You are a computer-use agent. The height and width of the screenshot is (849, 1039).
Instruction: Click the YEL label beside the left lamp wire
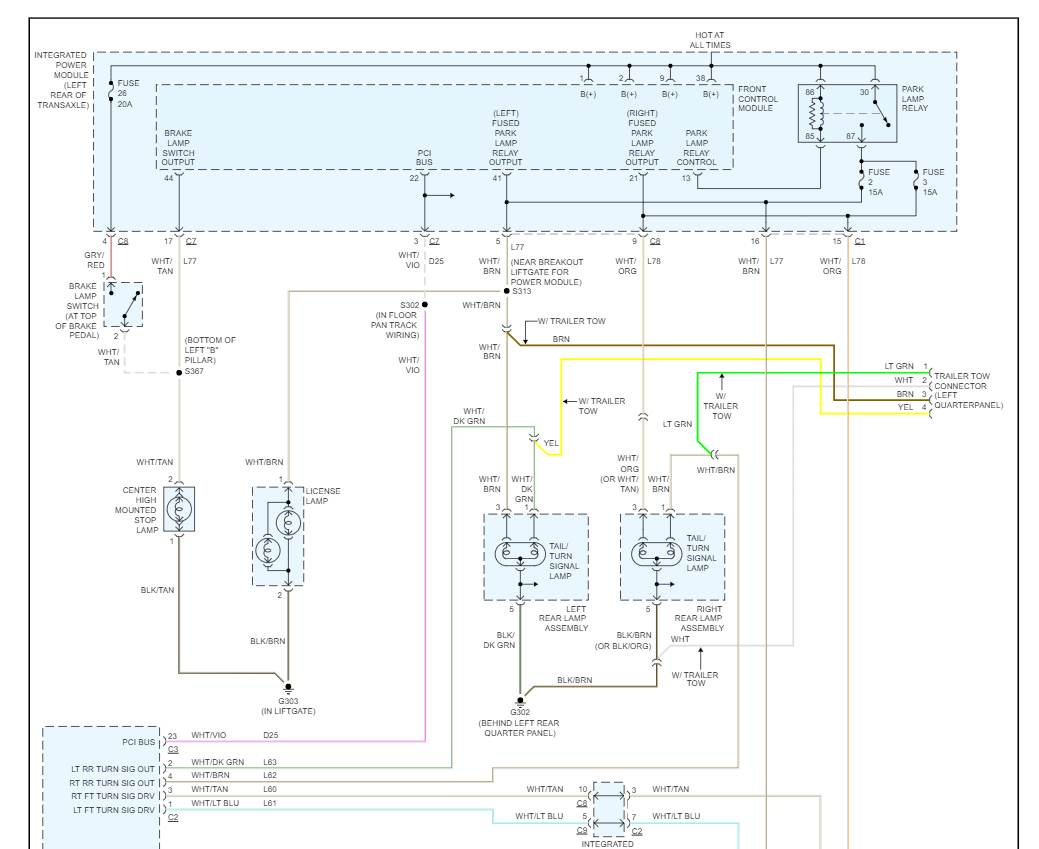click(551, 443)
